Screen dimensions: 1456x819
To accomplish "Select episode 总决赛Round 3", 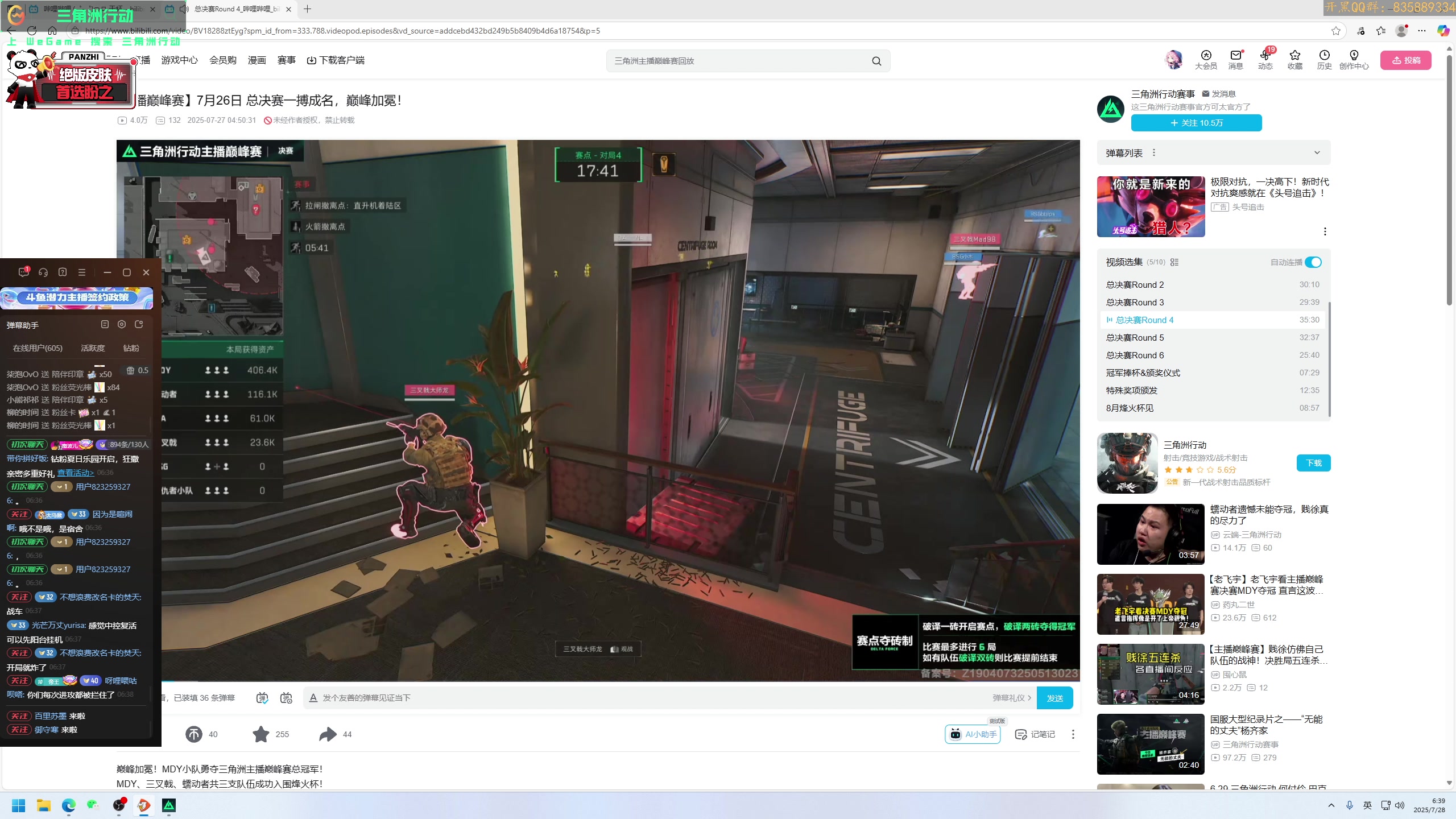I will [1213, 302].
